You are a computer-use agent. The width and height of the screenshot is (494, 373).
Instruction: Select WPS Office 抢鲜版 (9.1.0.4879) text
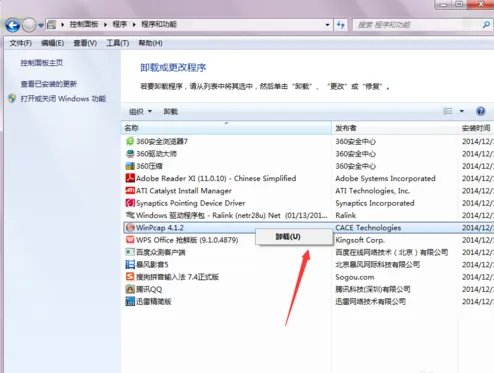tap(187, 240)
